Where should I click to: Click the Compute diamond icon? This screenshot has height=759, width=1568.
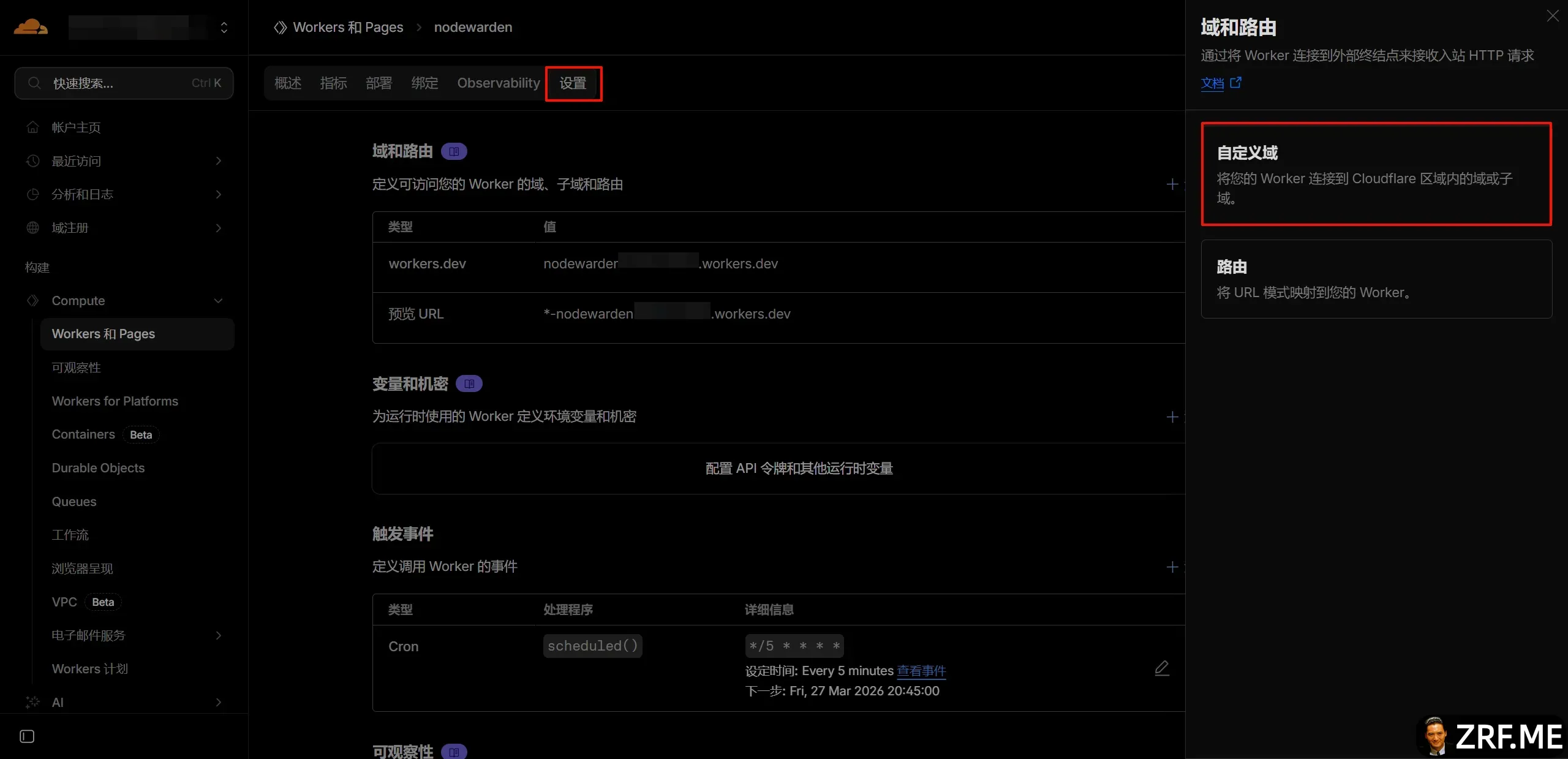pyautogui.click(x=33, y=301)
